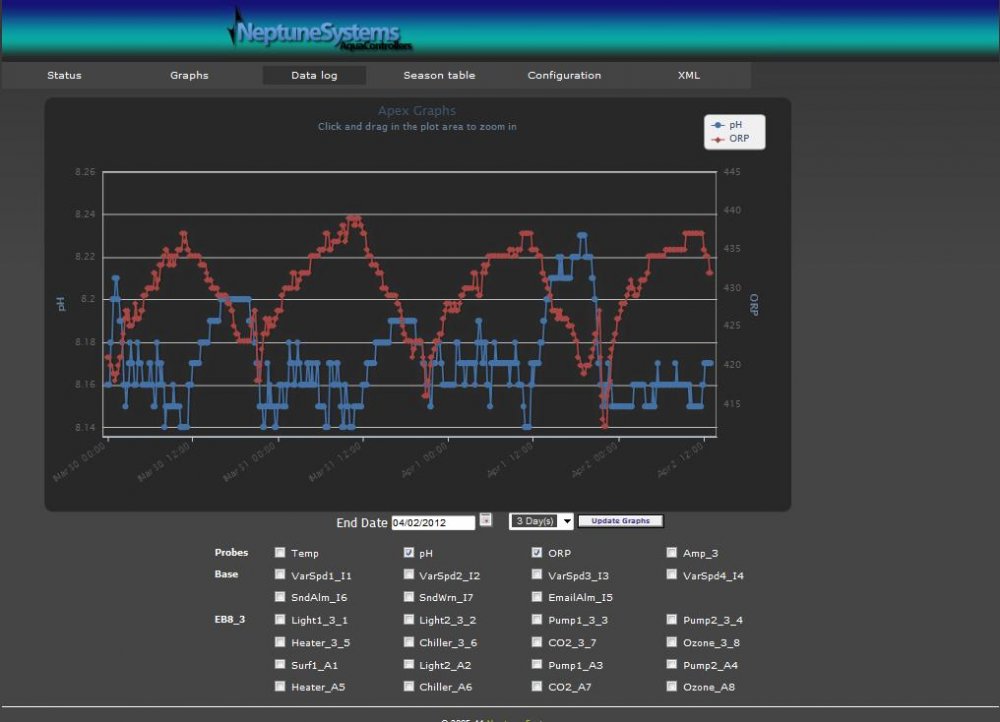Toggle ORP series in chart legend

[731, 138]
